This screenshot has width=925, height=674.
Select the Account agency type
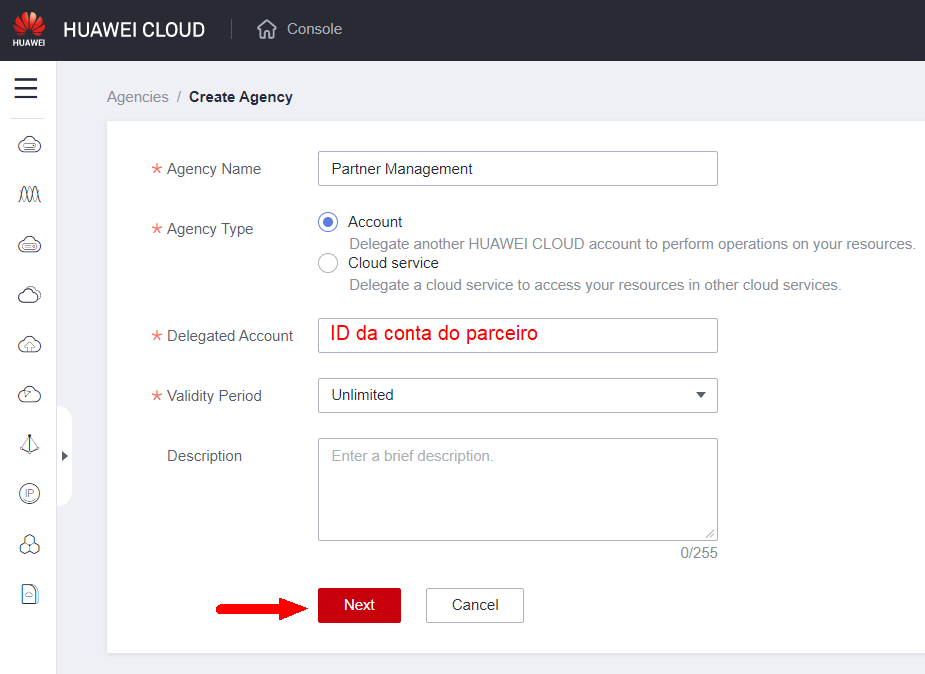coord(328,222)
